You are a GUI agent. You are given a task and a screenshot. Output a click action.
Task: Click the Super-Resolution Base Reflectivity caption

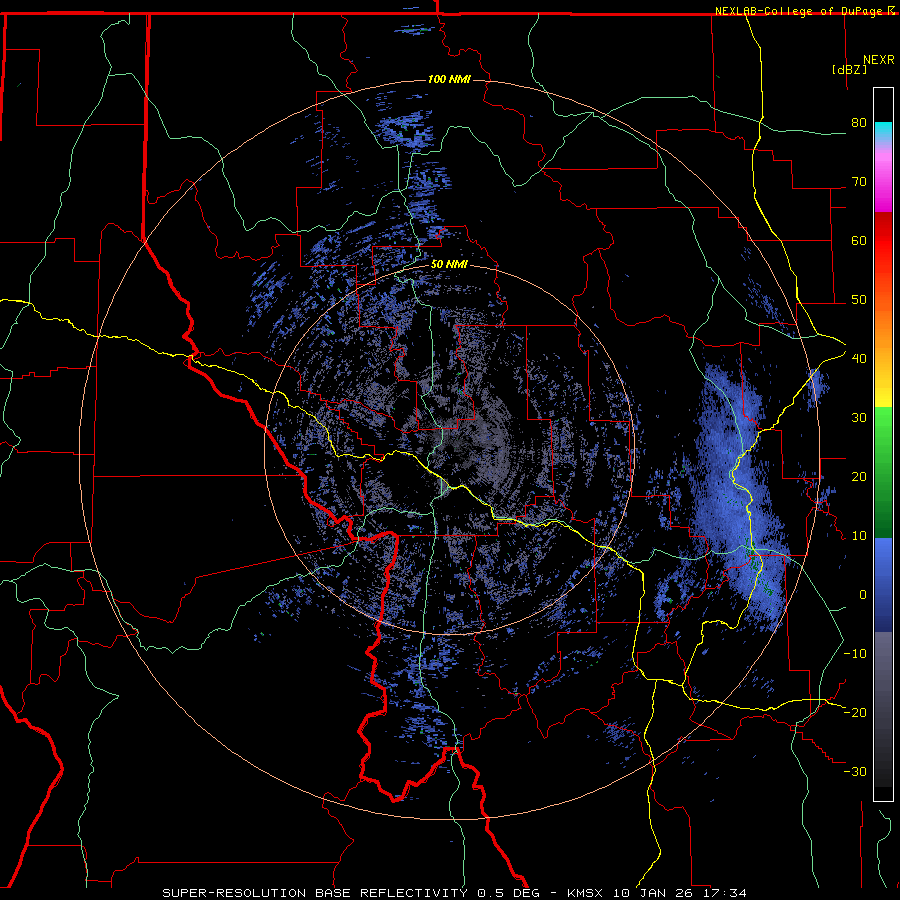tap(315, 893)
